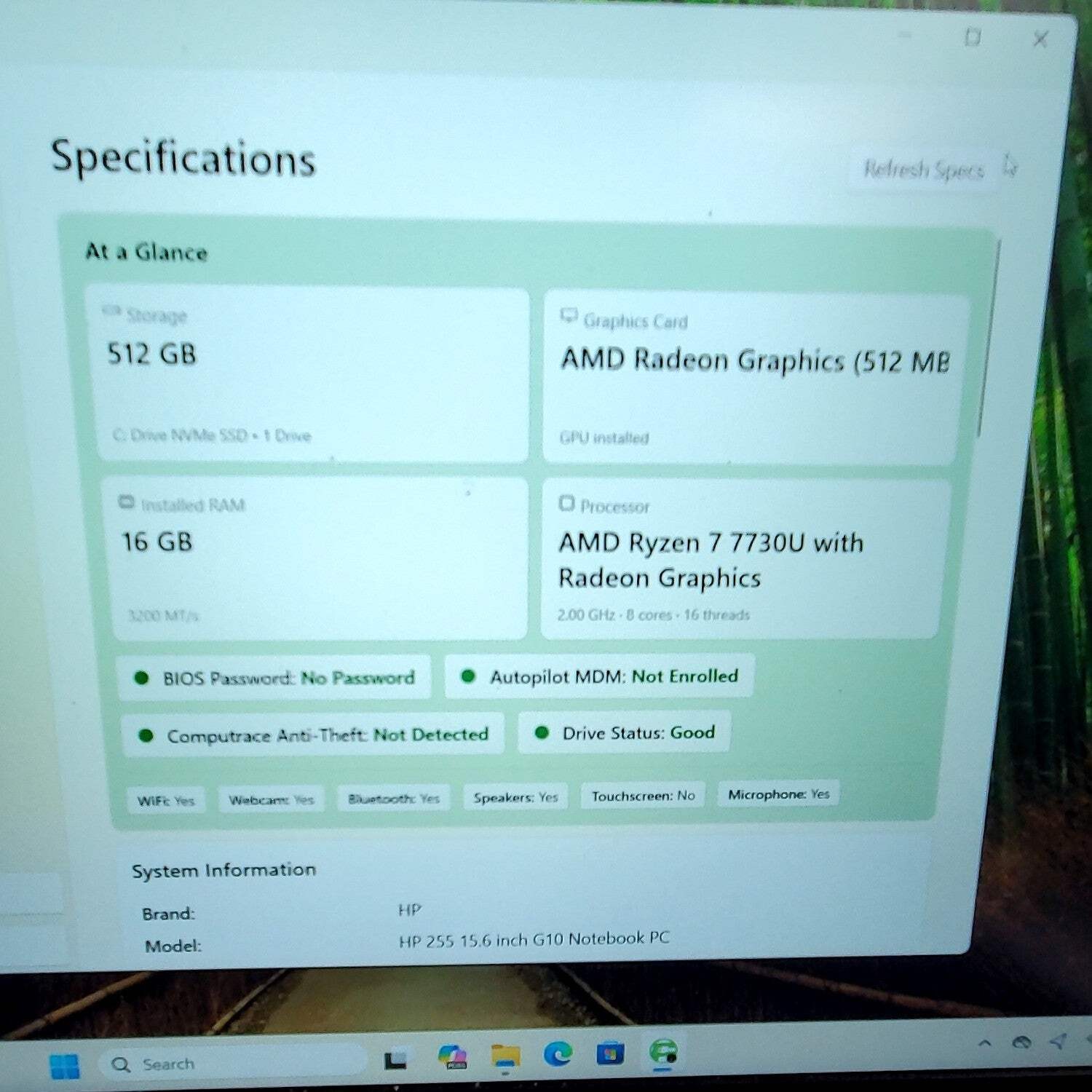Click the Graphics Card monitor icon

[x=569, y=316]
